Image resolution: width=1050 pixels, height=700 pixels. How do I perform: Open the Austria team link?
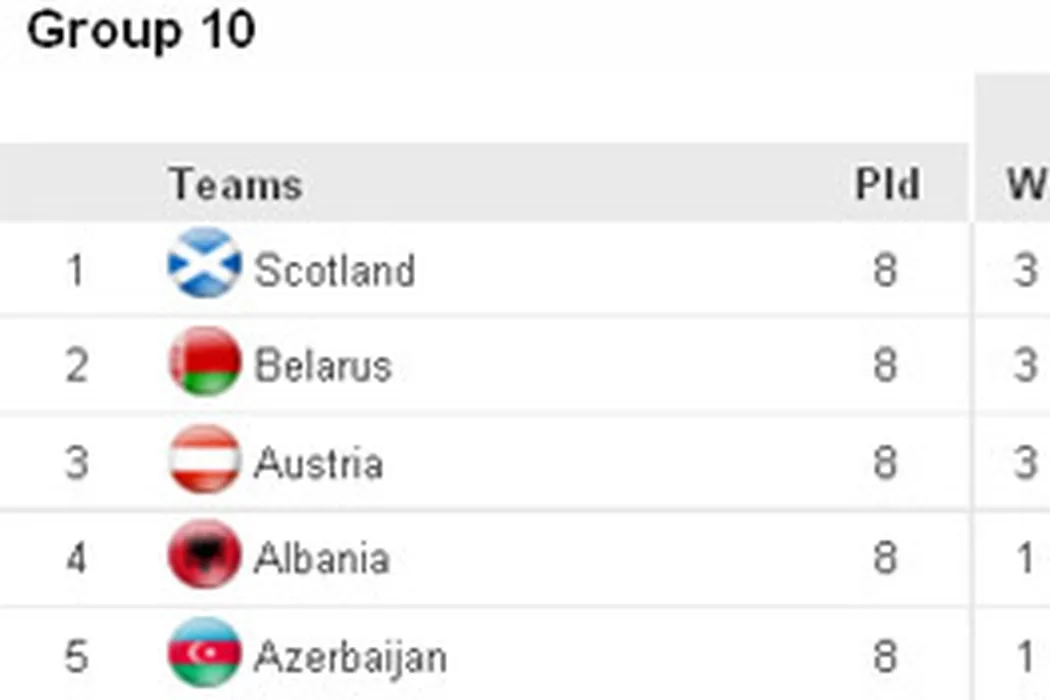click(x=318, y=464)
